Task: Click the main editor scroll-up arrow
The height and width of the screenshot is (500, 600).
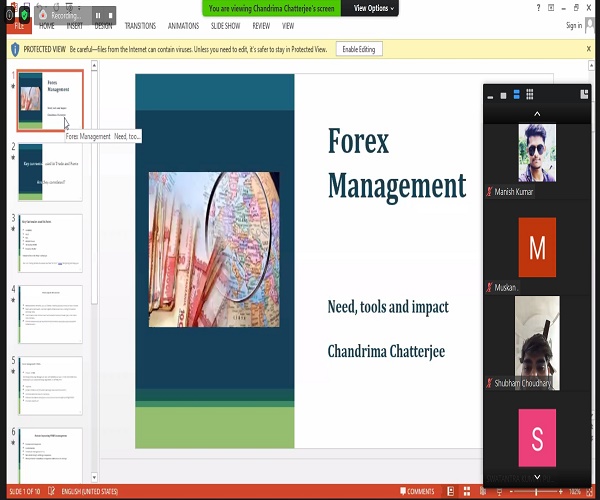Action: point(591,66)
